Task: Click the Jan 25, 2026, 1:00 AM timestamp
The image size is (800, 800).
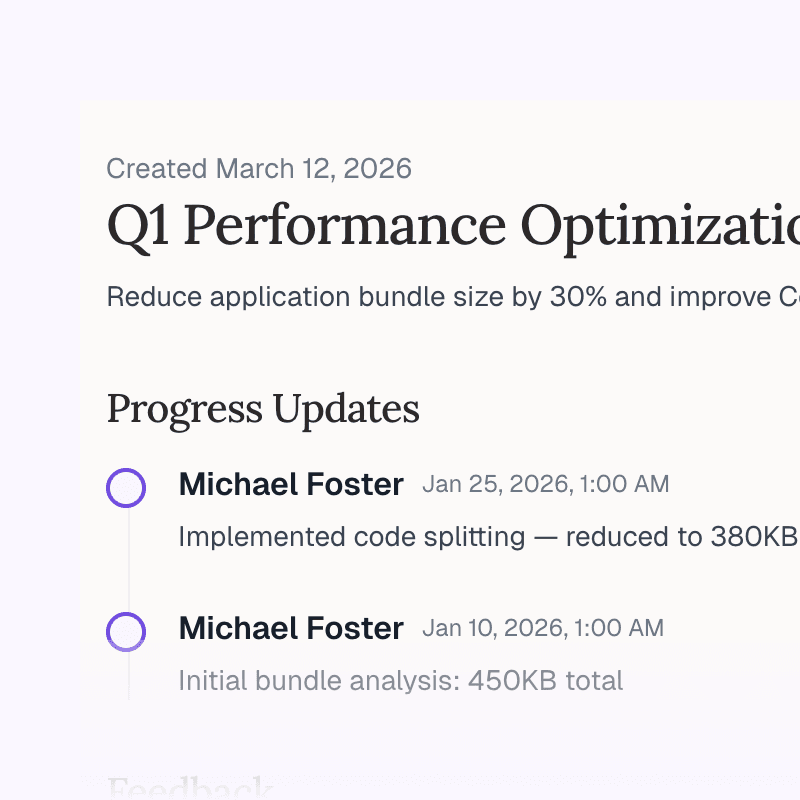Action: pos(546,485)
